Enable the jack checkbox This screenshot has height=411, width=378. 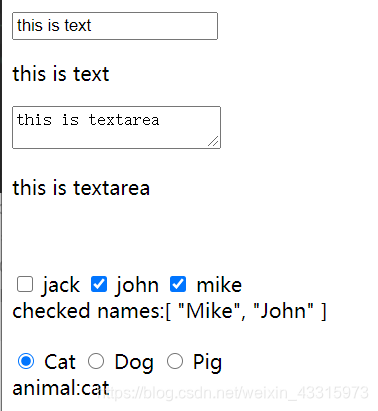coord(25,284)
